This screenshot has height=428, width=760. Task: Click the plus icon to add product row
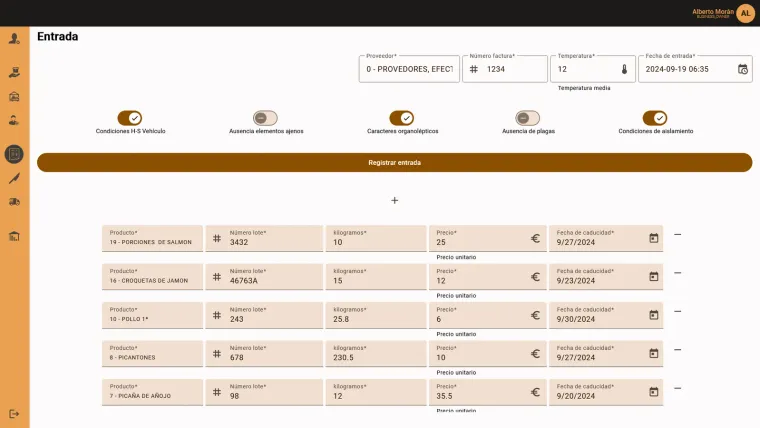click(395, 200)
